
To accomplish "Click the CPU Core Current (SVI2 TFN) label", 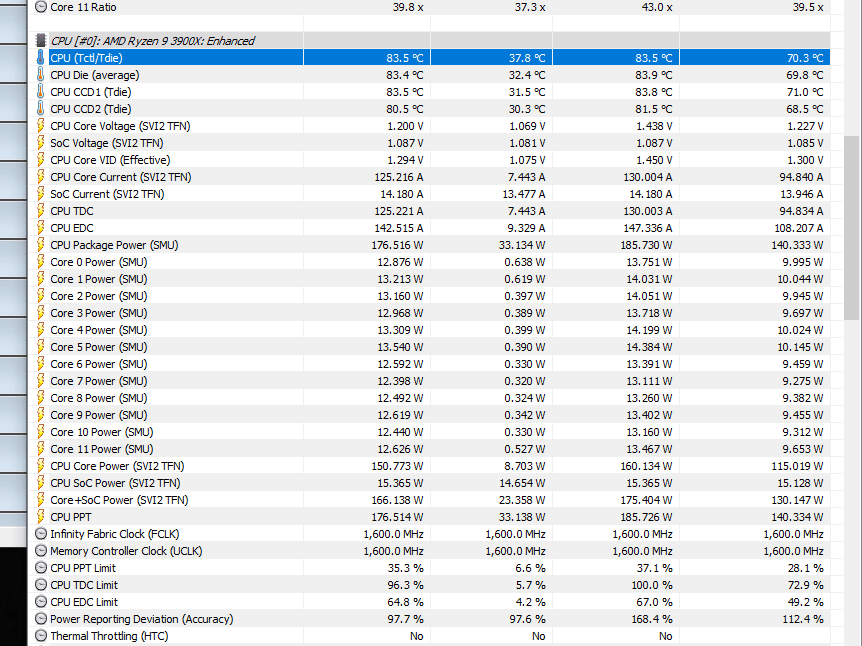I will click(121, 177).
